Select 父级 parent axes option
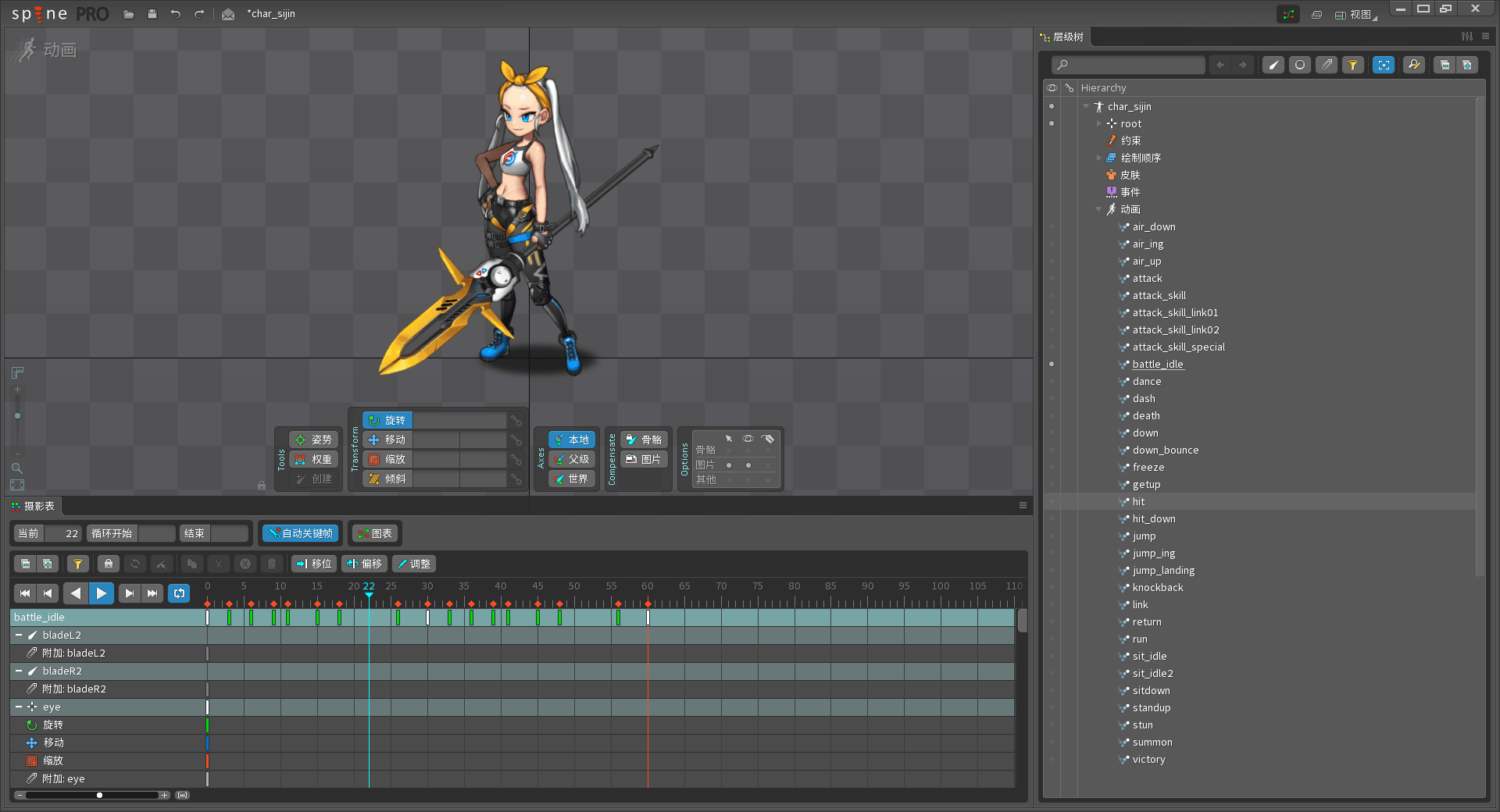The width and height of the screenshot is (1500, 812). [572, 459]
